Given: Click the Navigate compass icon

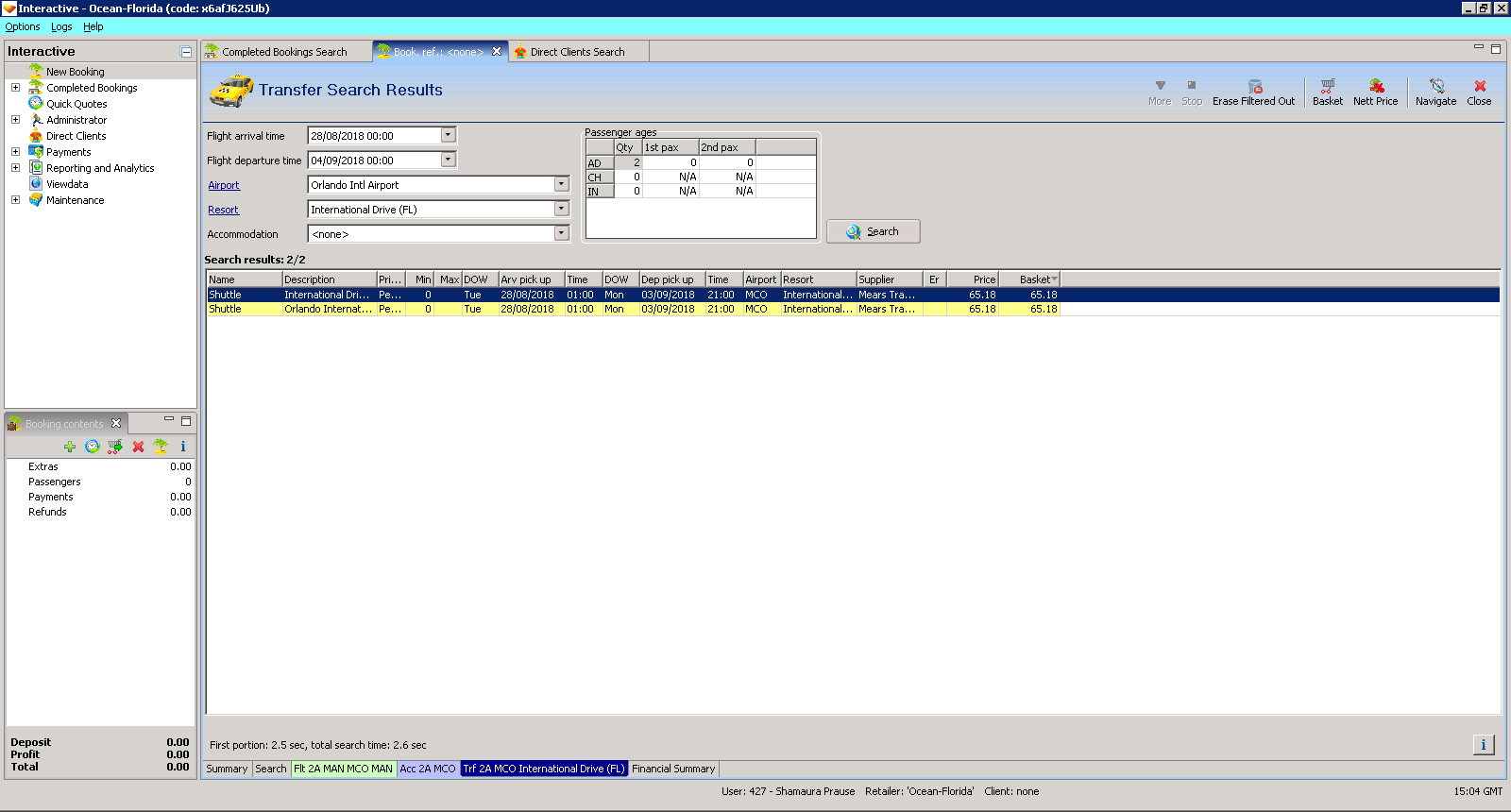Looking at the screenshot, I should [x=1435, y=87].
